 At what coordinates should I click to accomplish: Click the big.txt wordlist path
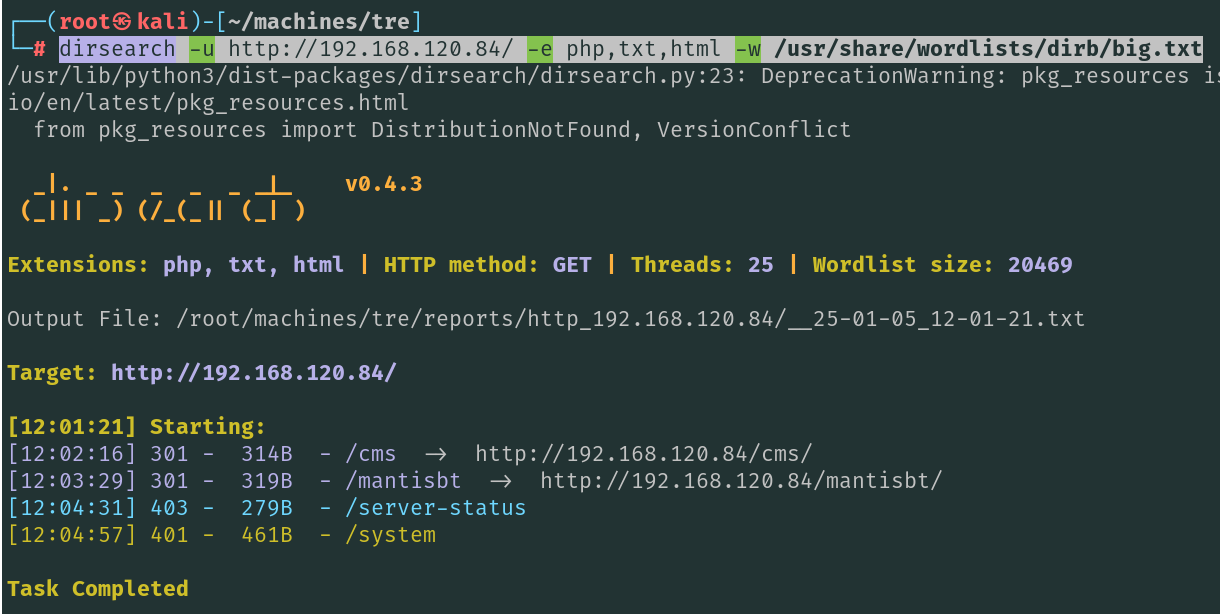988,48
